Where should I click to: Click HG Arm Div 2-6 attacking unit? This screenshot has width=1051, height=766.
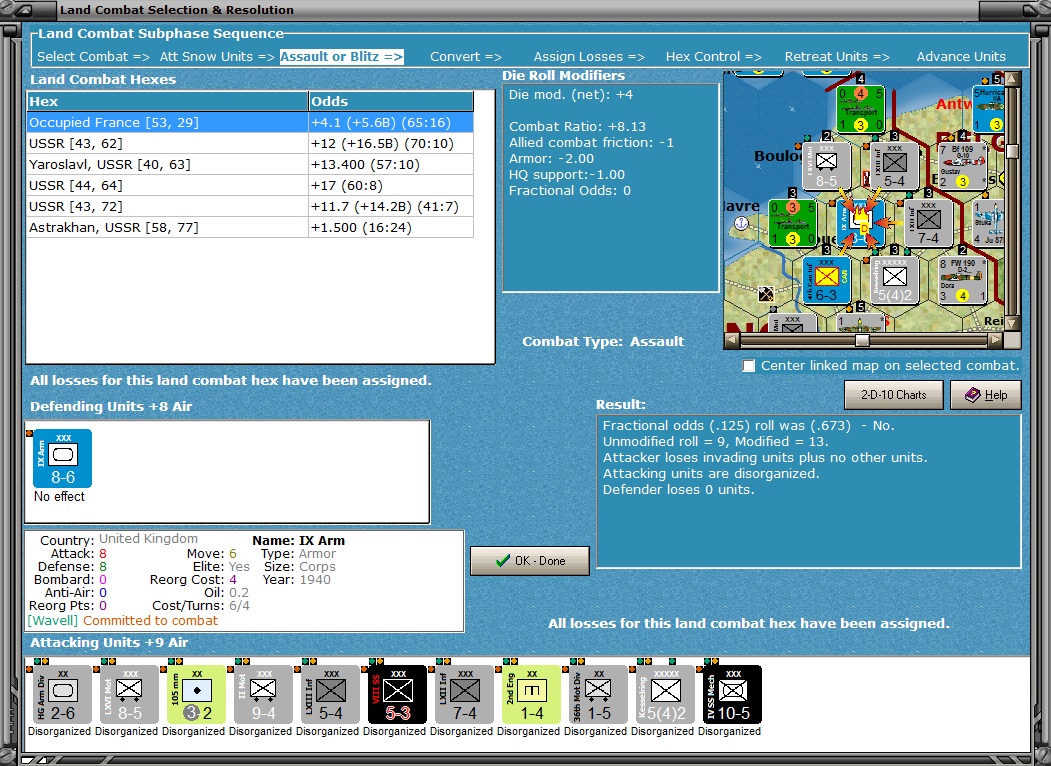[x=62, y=694]
